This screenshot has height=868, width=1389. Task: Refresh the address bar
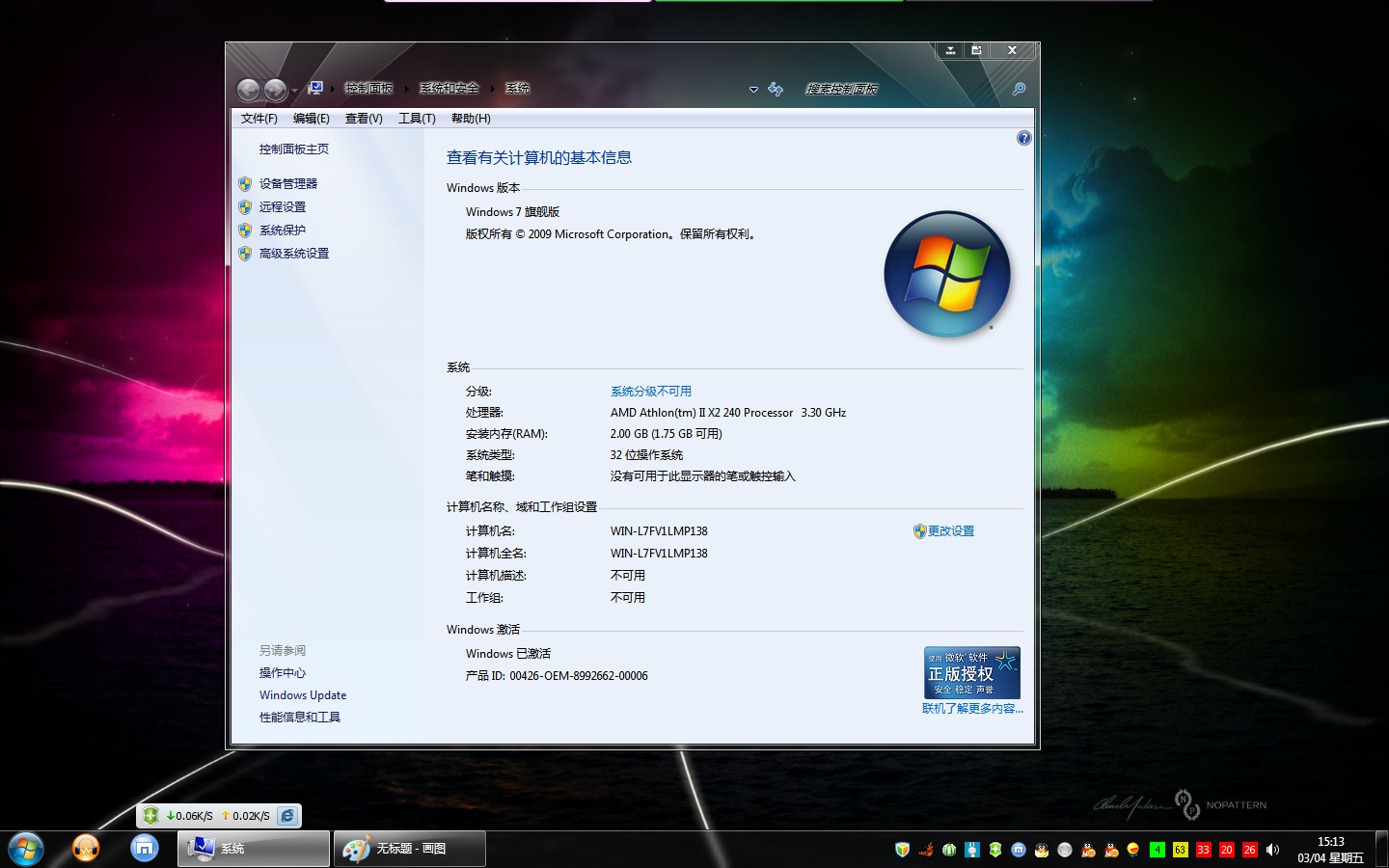click(x=776, y=89)
